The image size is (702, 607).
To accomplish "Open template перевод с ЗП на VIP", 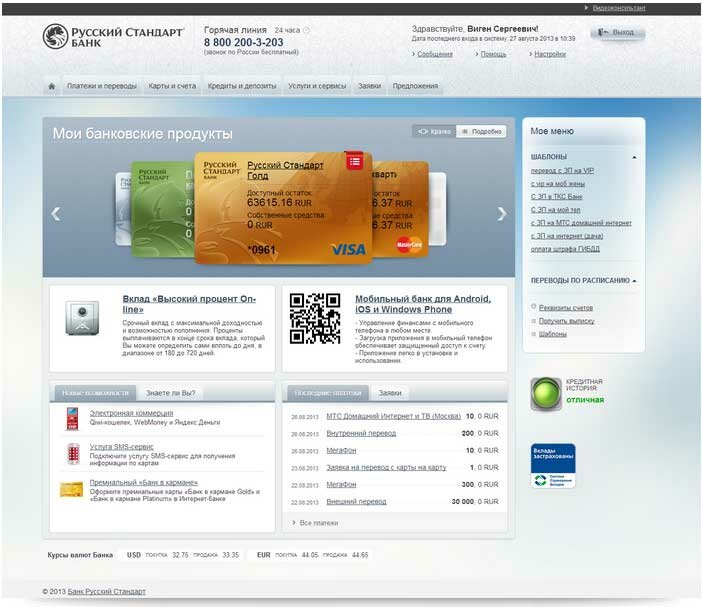I will tap(562, 171).
